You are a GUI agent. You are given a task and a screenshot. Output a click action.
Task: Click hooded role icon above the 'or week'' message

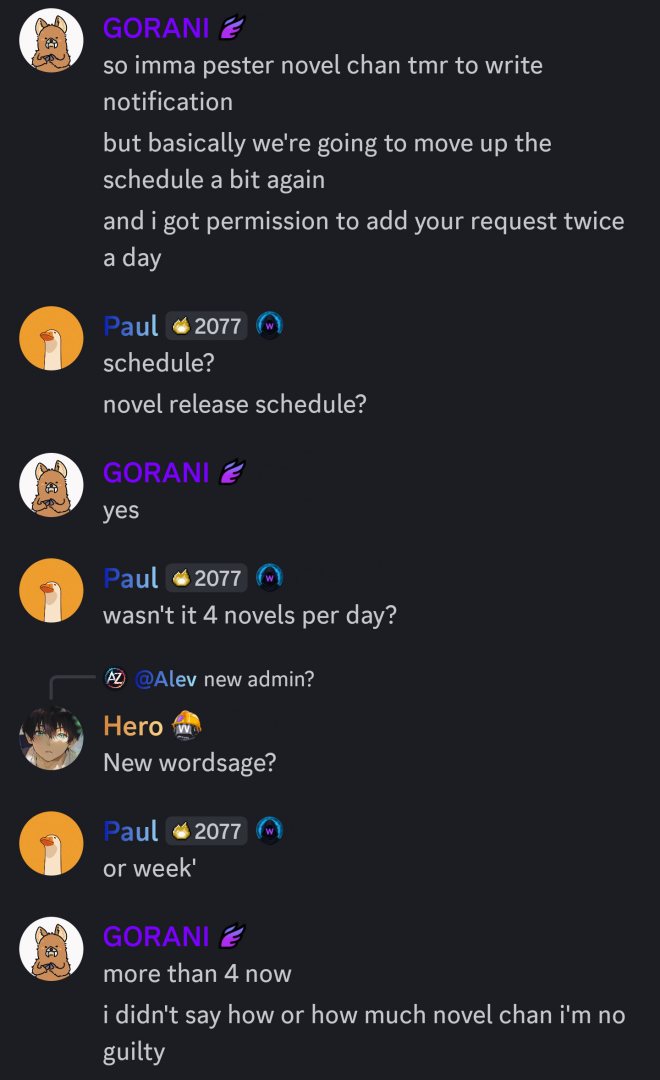(x=269, y=831)
